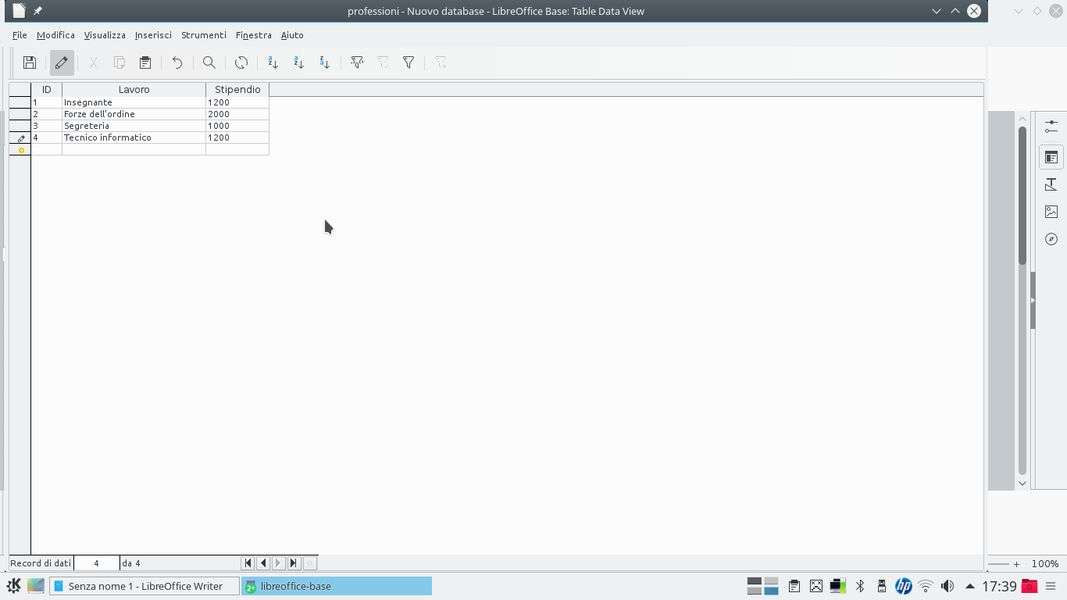The height and width of the screenshot is (600, 1067).
Task: Open the File menu
Action: pos(20,35)
